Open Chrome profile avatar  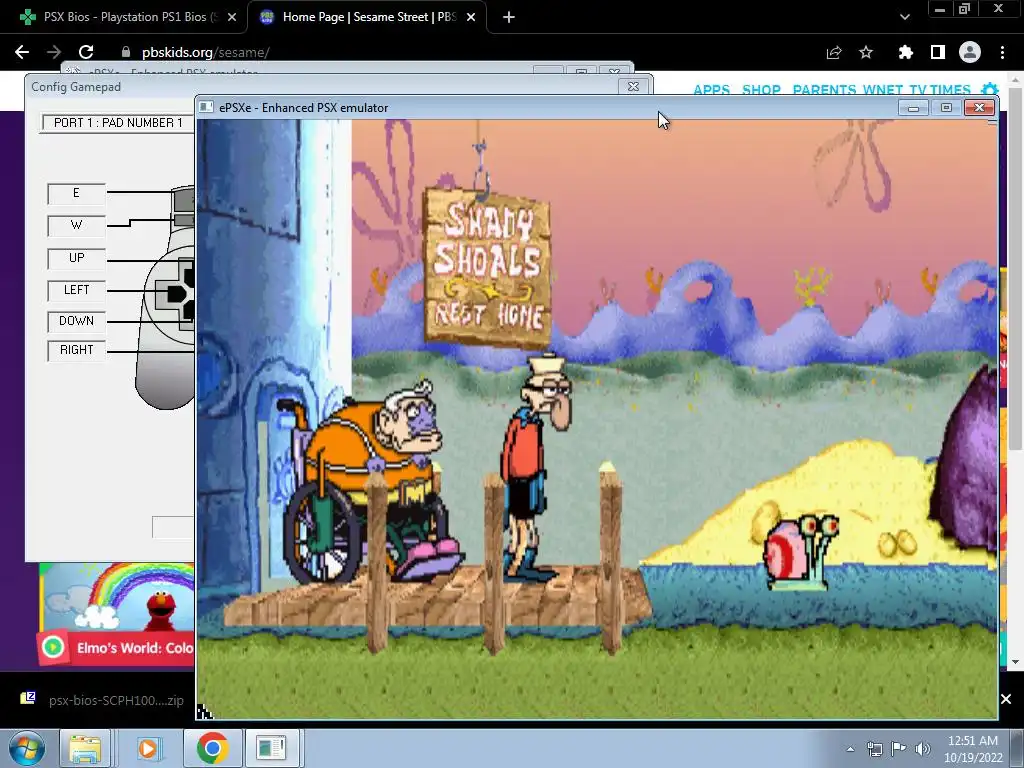pyautogui.click(x=970, y=52)
